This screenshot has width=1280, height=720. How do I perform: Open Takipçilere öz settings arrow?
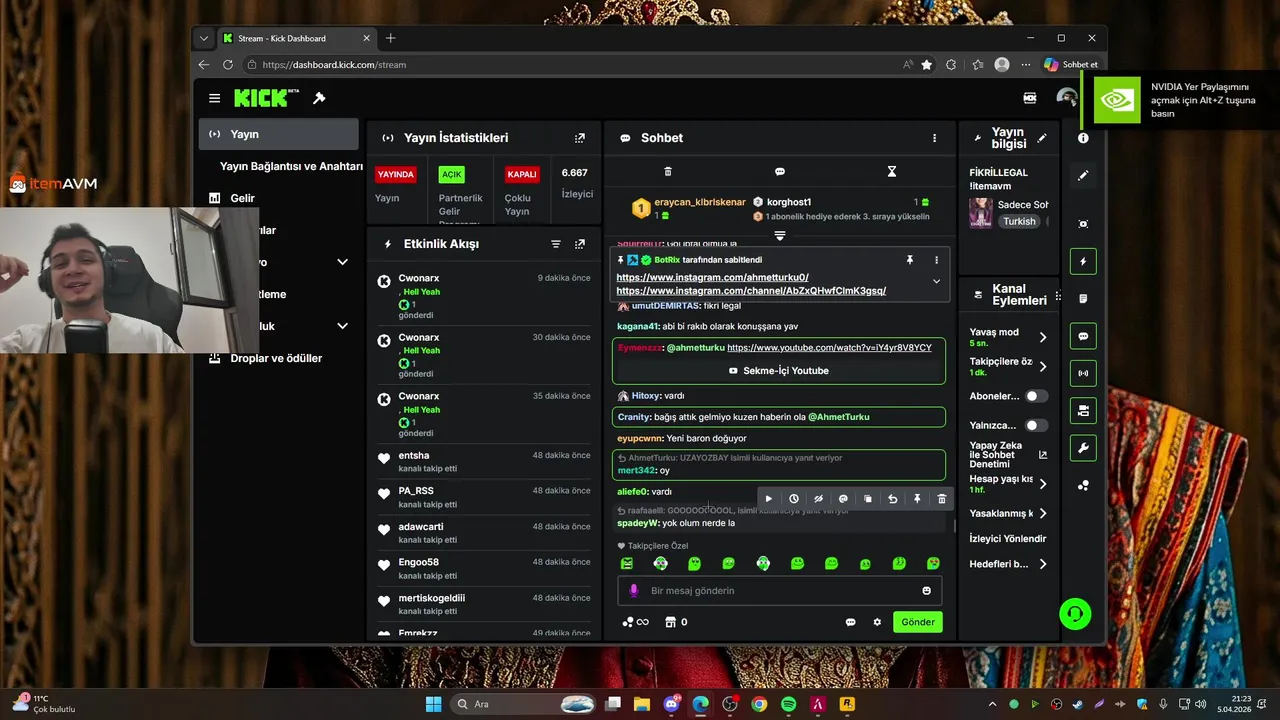coord(1042,366)
